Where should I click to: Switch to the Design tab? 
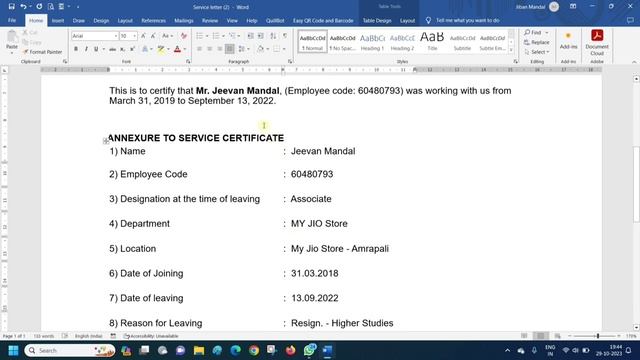coord(101,20)
